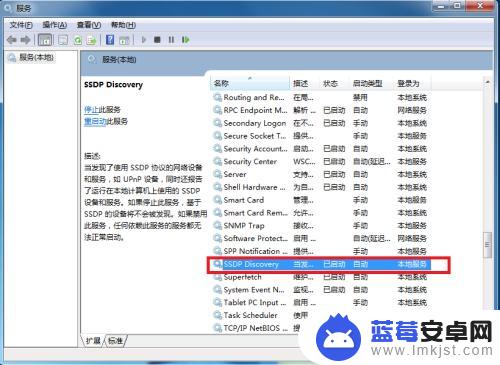Viewport: 500px width, 365px height.
Task: Click the gear icon beside Task Scheduler
Action: (x=218, y=315)
